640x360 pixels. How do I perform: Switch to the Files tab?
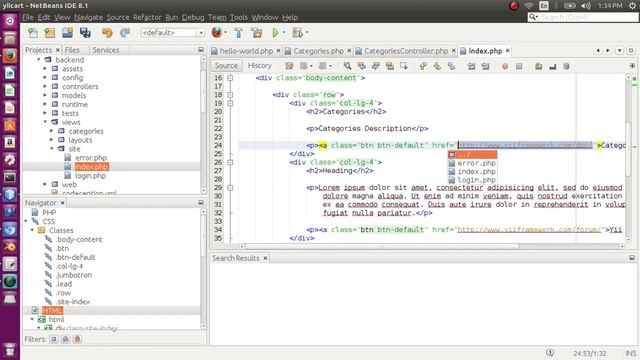click(x=72, y=50)
